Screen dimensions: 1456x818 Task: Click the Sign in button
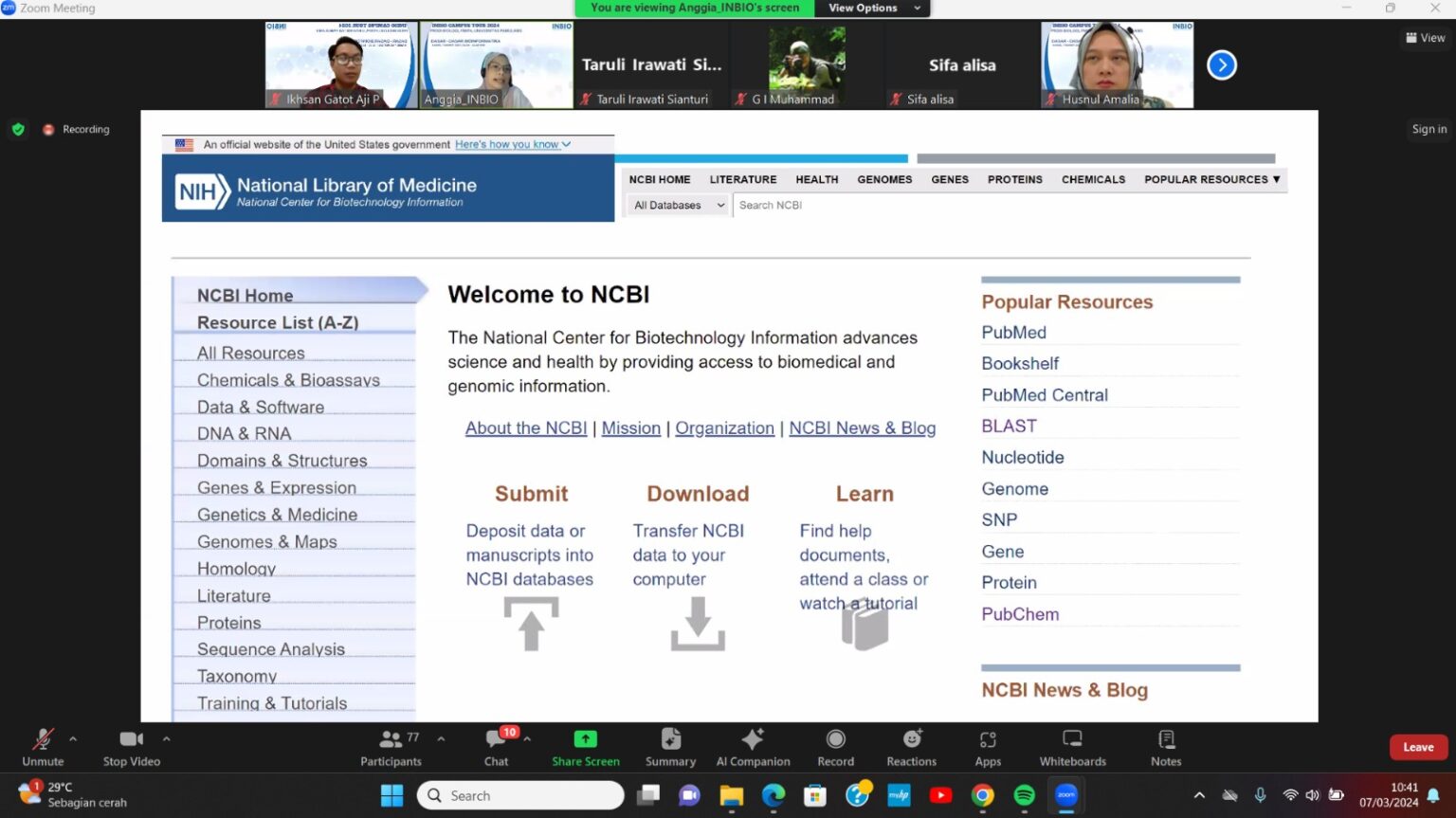pos(1429,129)
